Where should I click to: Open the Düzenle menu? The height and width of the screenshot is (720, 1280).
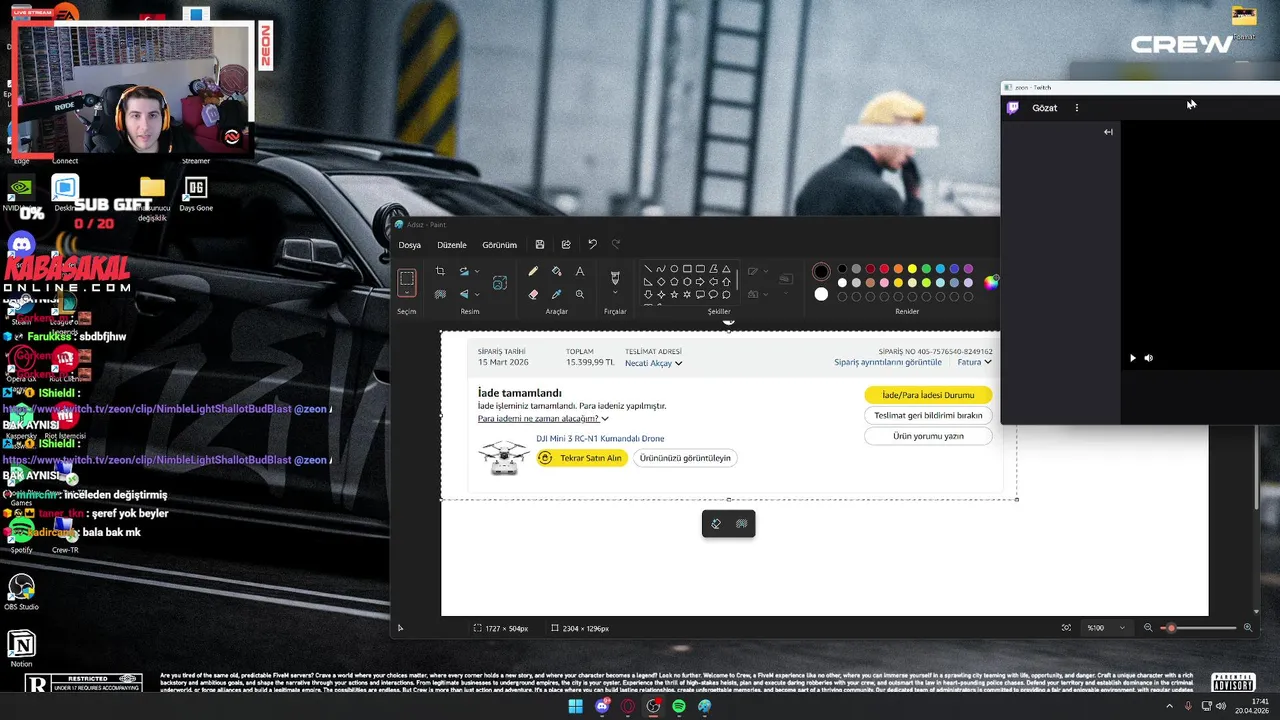point(452,245)
